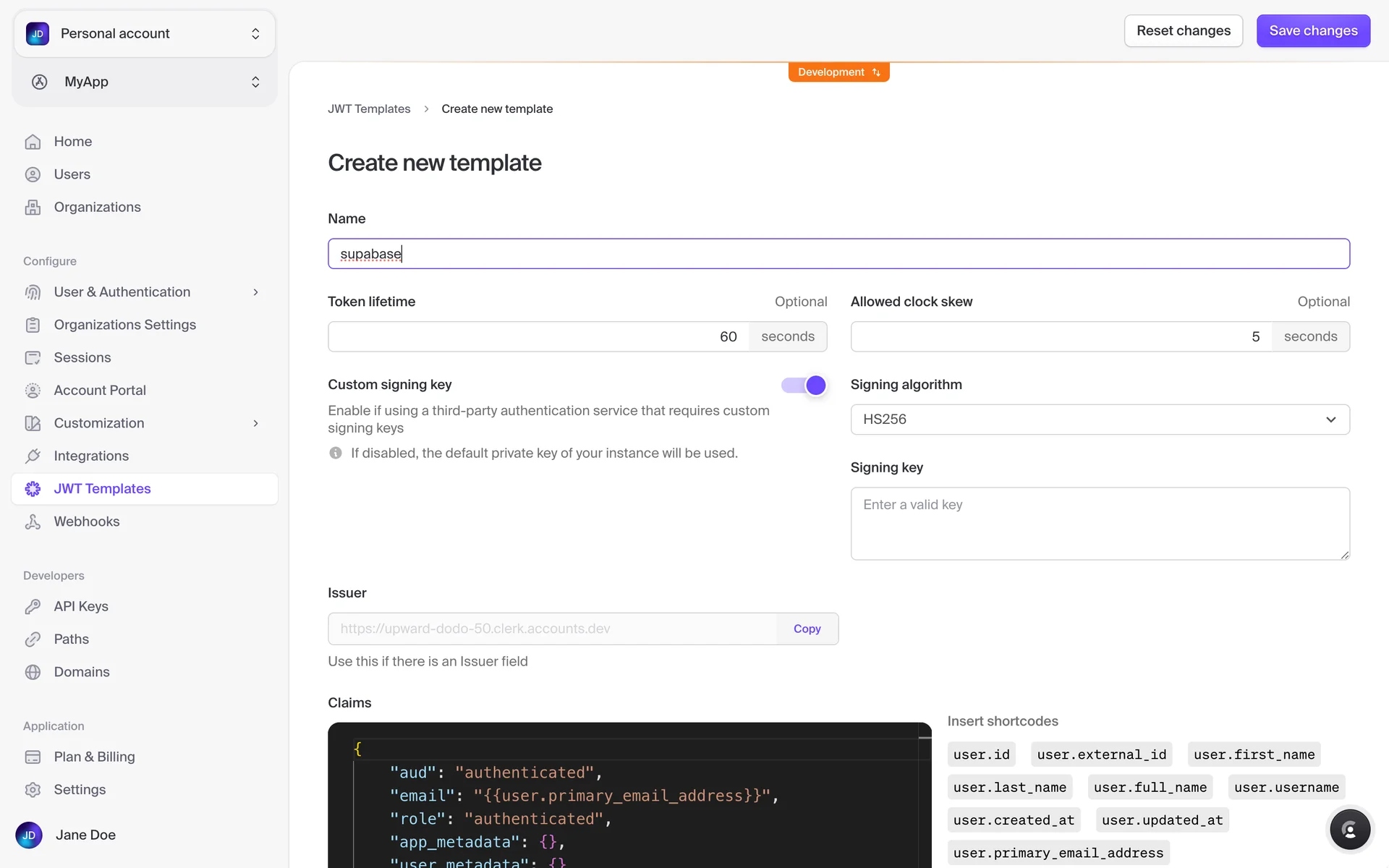Expand the Customization submenu chevron
Screen dimensions: 1389x868
tap(255, 423)
